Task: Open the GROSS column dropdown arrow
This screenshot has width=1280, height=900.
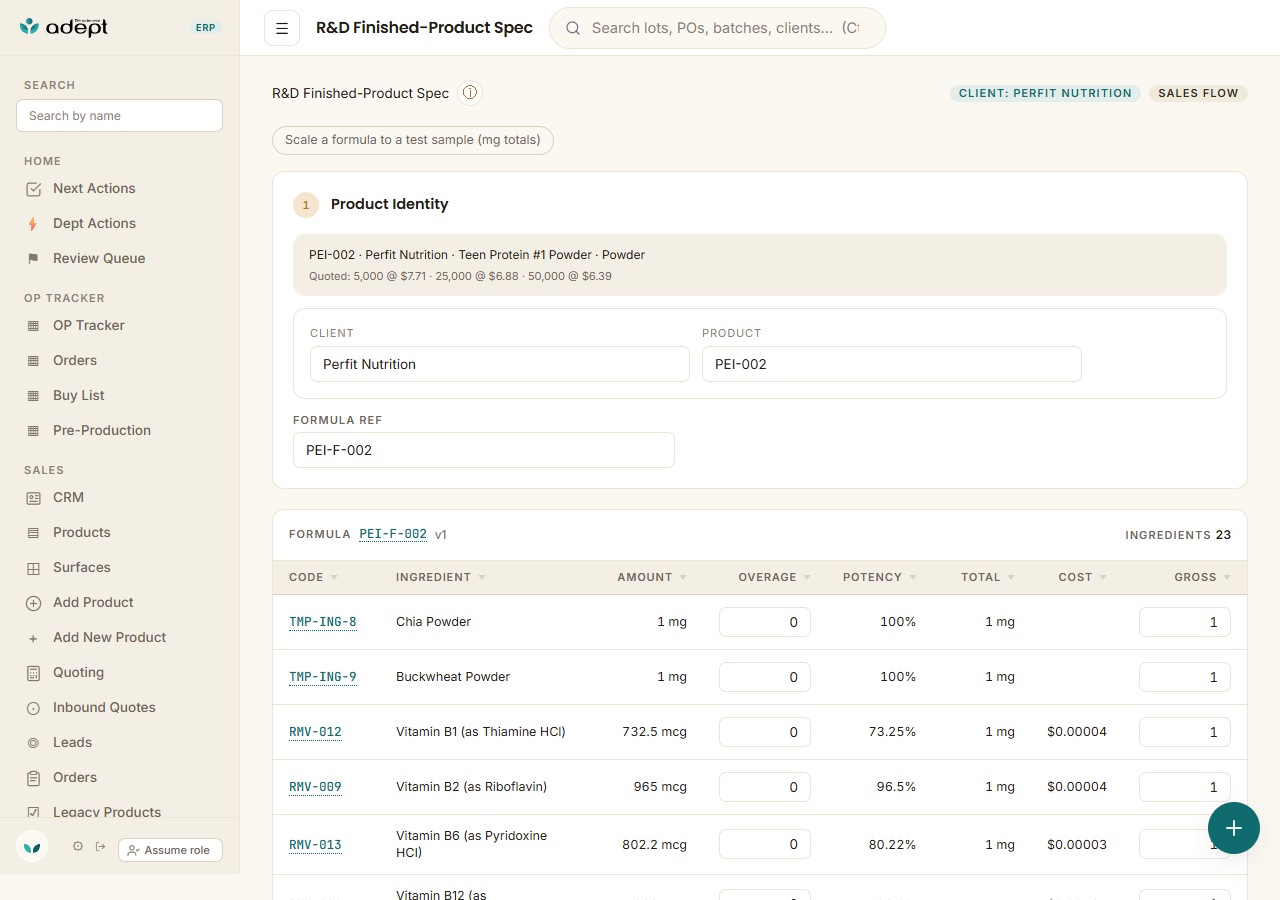Action: 1227,578
